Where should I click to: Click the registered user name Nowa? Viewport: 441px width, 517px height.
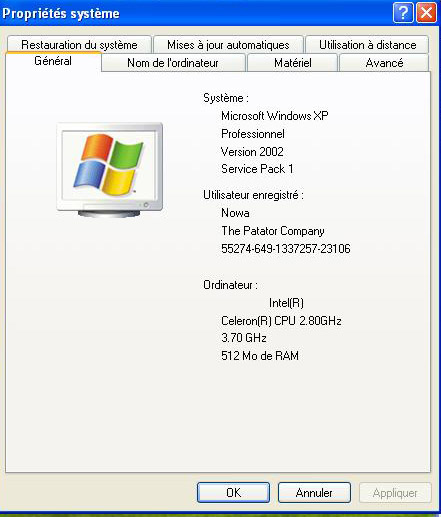click(x=235, y=213)
